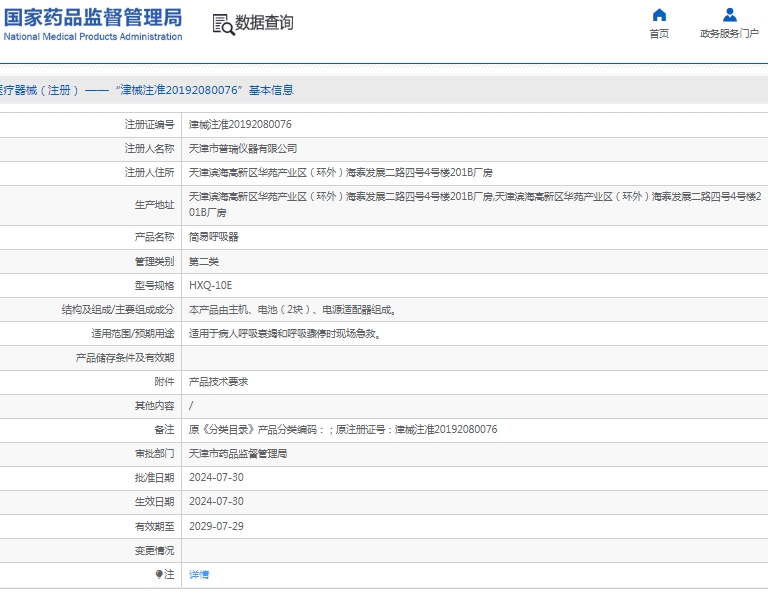This screenshot has width=768, height=593.
Task: Open the 政务服务门户 user icon
Action: (x=730, y=15)
